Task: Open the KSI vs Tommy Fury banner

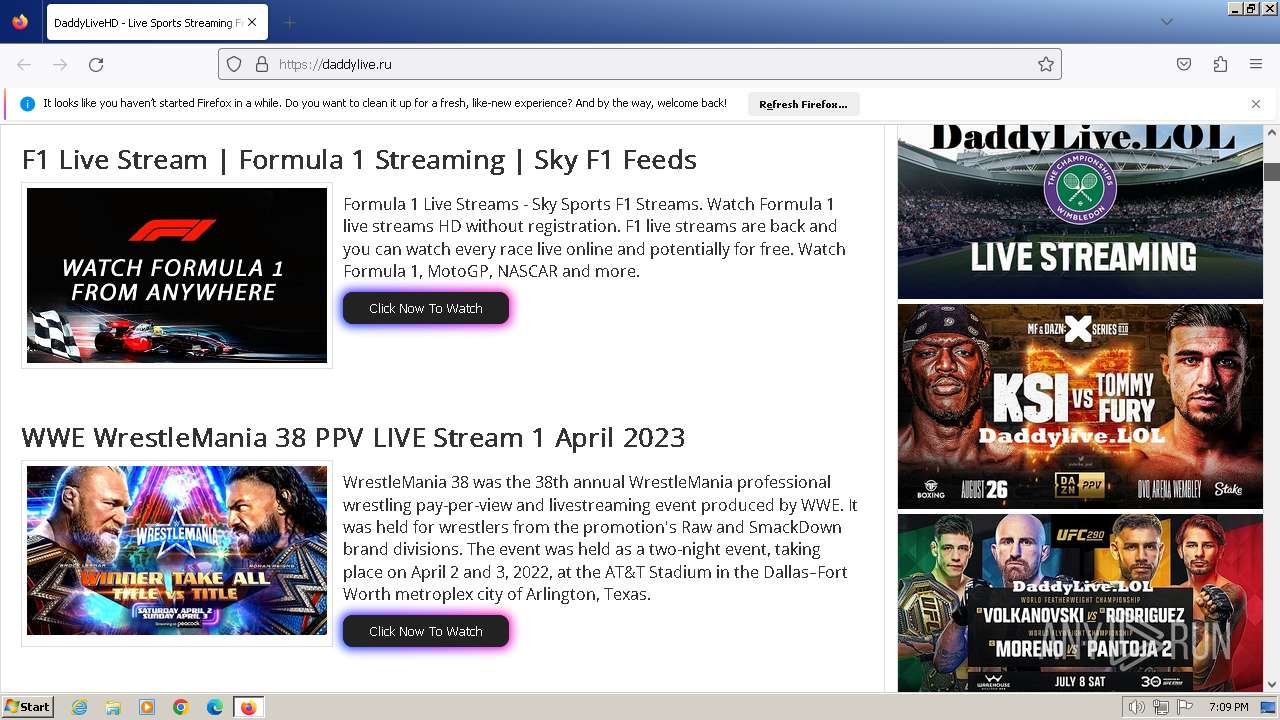Action: (1080, 406)
